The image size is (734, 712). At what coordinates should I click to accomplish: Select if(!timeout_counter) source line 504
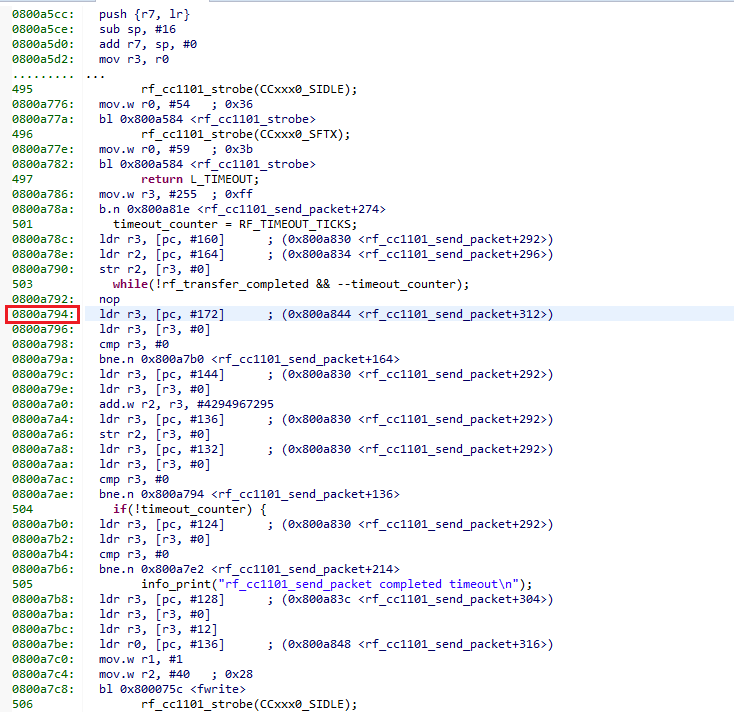point(190,509)
